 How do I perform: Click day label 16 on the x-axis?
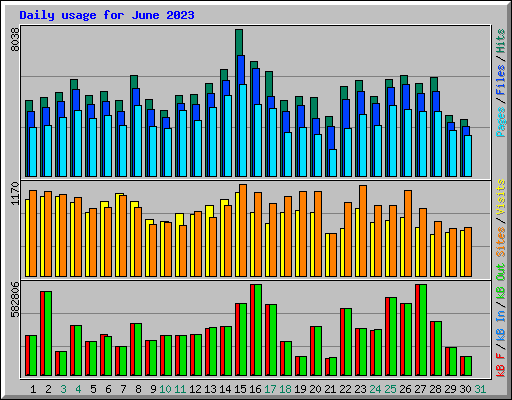tap(255, 389)
